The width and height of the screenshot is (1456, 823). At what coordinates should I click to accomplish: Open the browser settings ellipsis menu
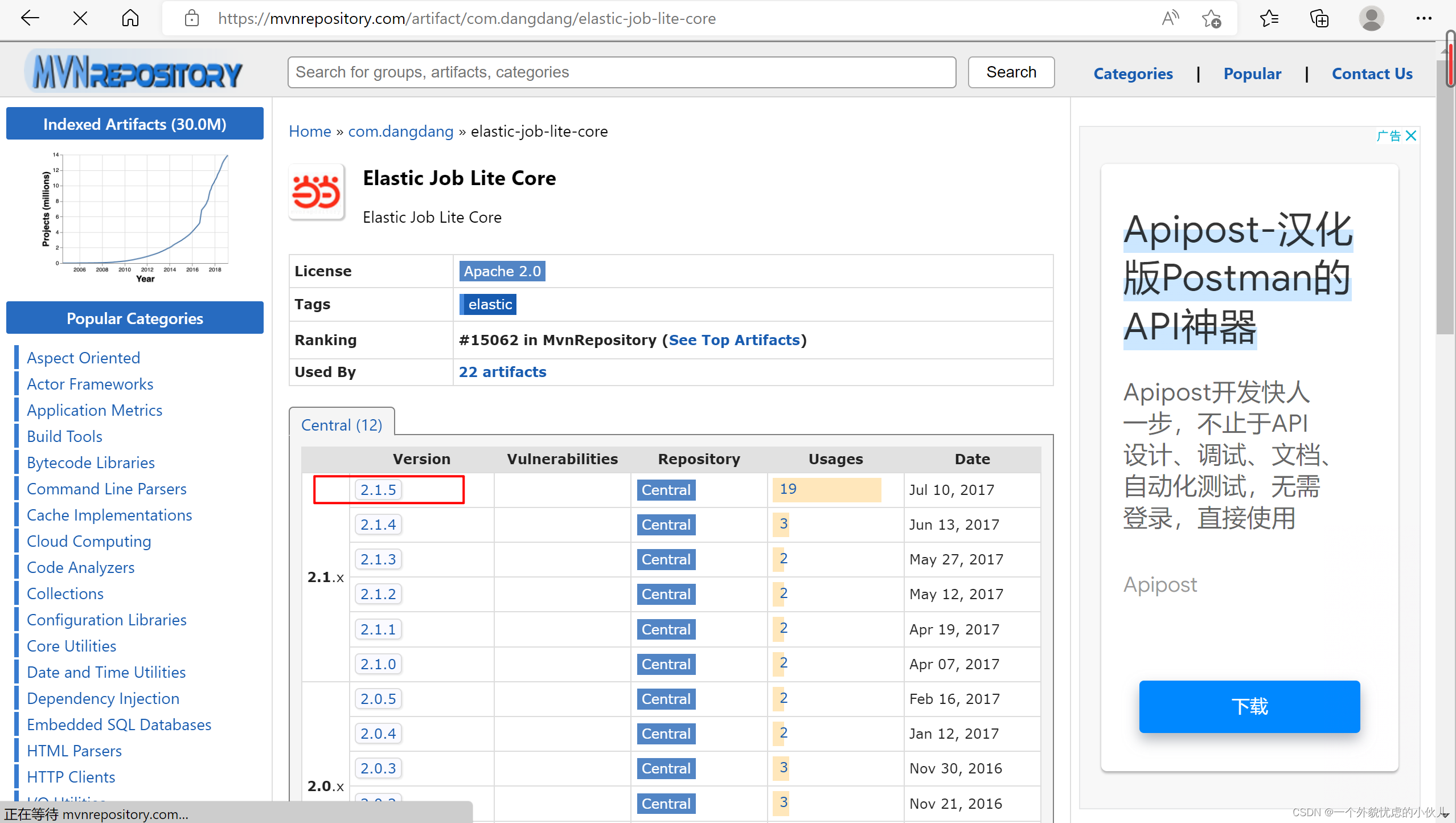pyautogui.click(x=1424, y=18)
